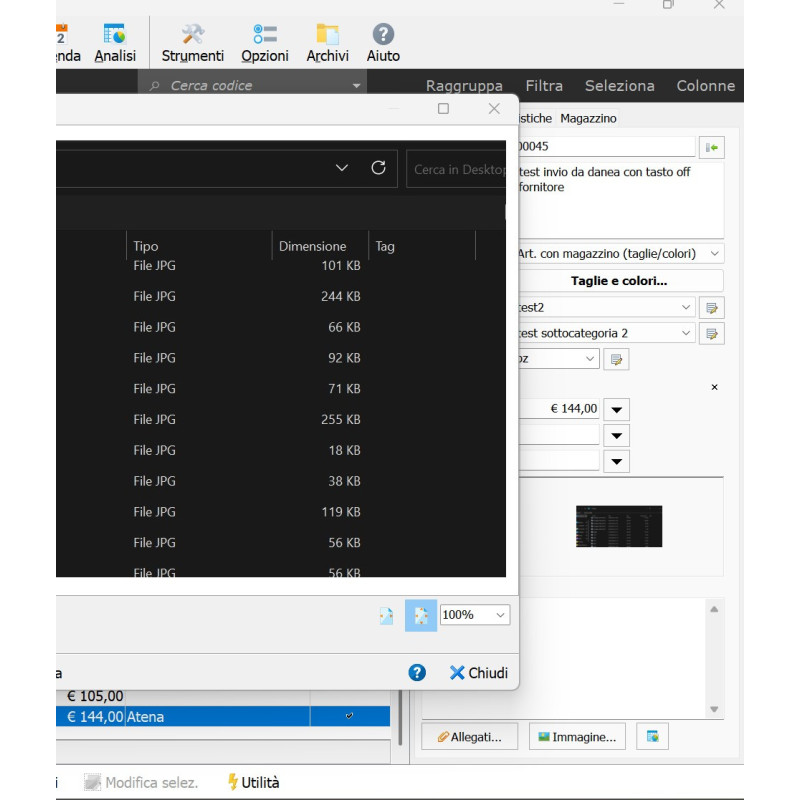Expand the Cerca codice search dropdown arrow

[x=357, y=86]
